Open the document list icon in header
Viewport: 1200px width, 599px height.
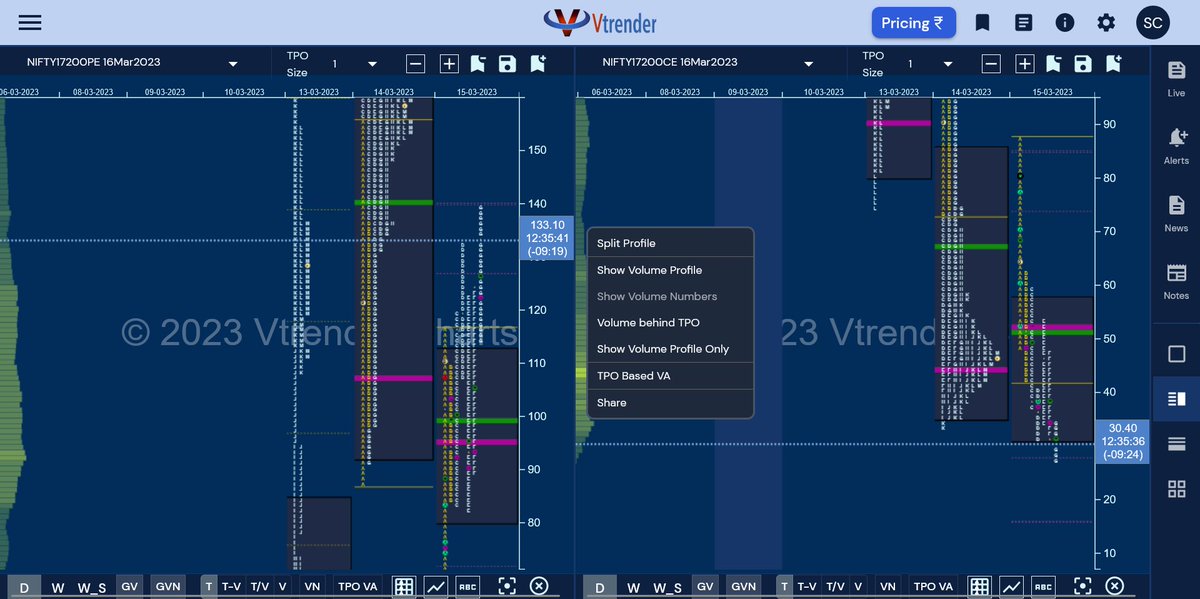pyautogui.click(x=1023, y=22)
